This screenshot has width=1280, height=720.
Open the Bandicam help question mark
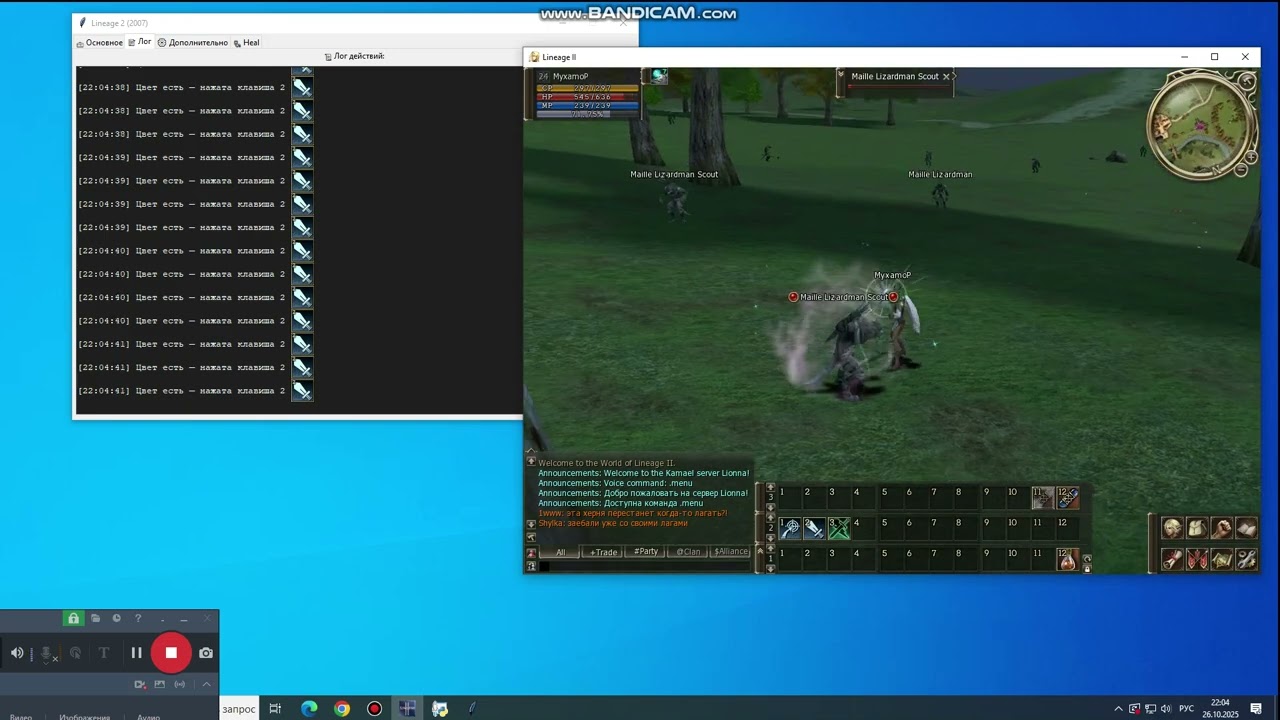tap(138, 618)
